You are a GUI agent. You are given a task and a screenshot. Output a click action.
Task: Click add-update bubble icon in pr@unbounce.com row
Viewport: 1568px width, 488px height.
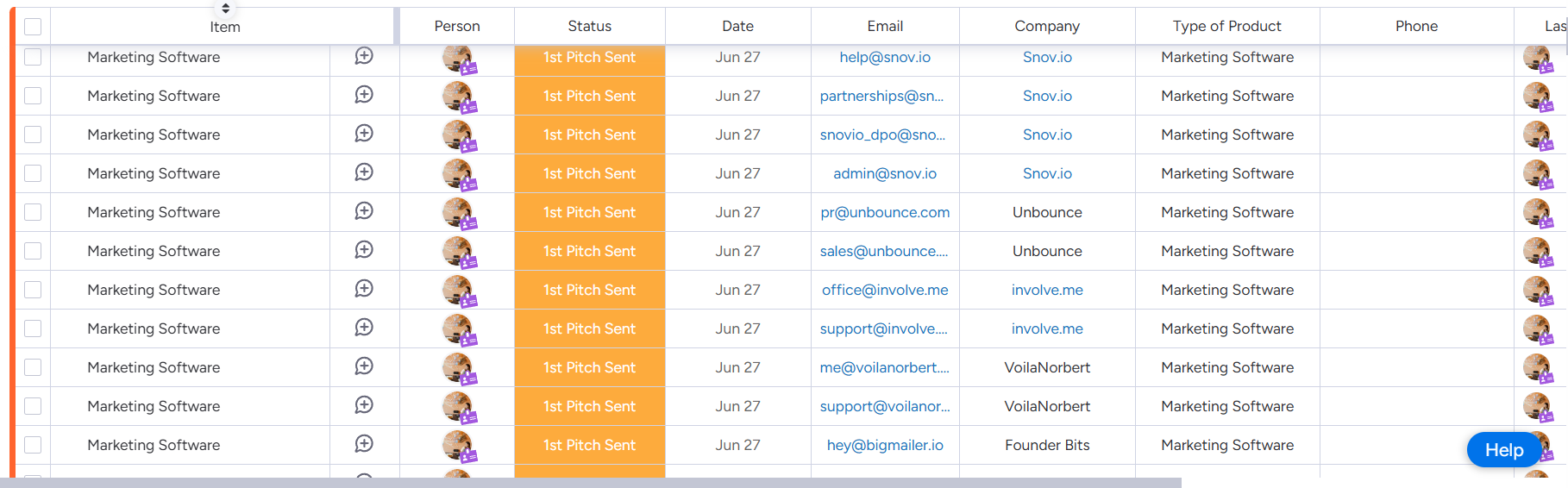point(364,211)
